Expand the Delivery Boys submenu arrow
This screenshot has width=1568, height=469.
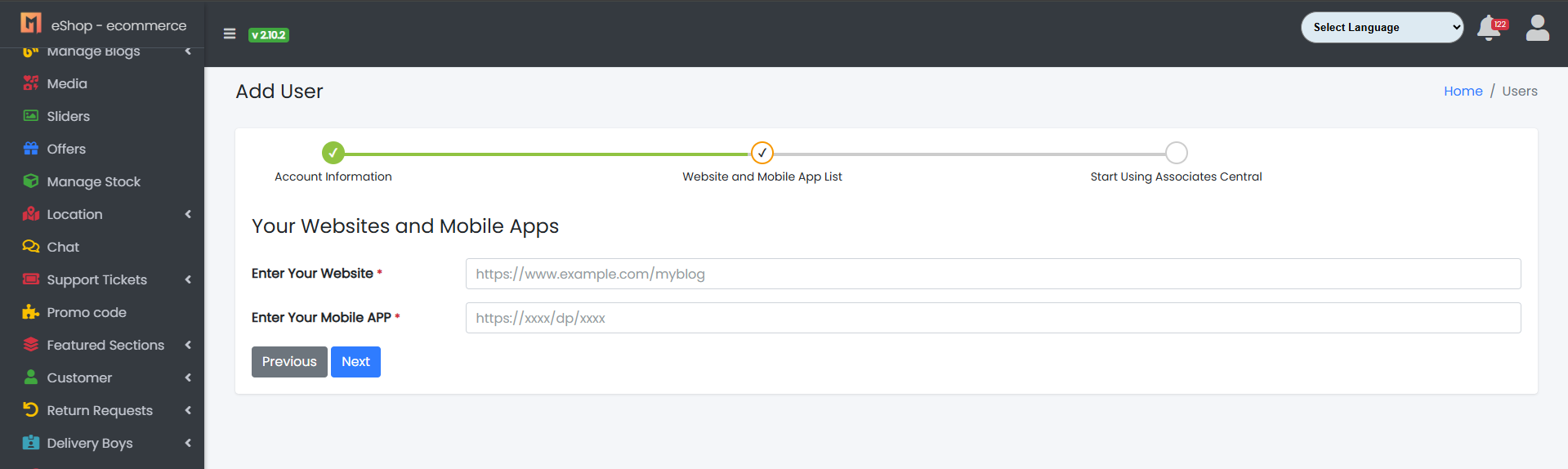pos(188,443)
